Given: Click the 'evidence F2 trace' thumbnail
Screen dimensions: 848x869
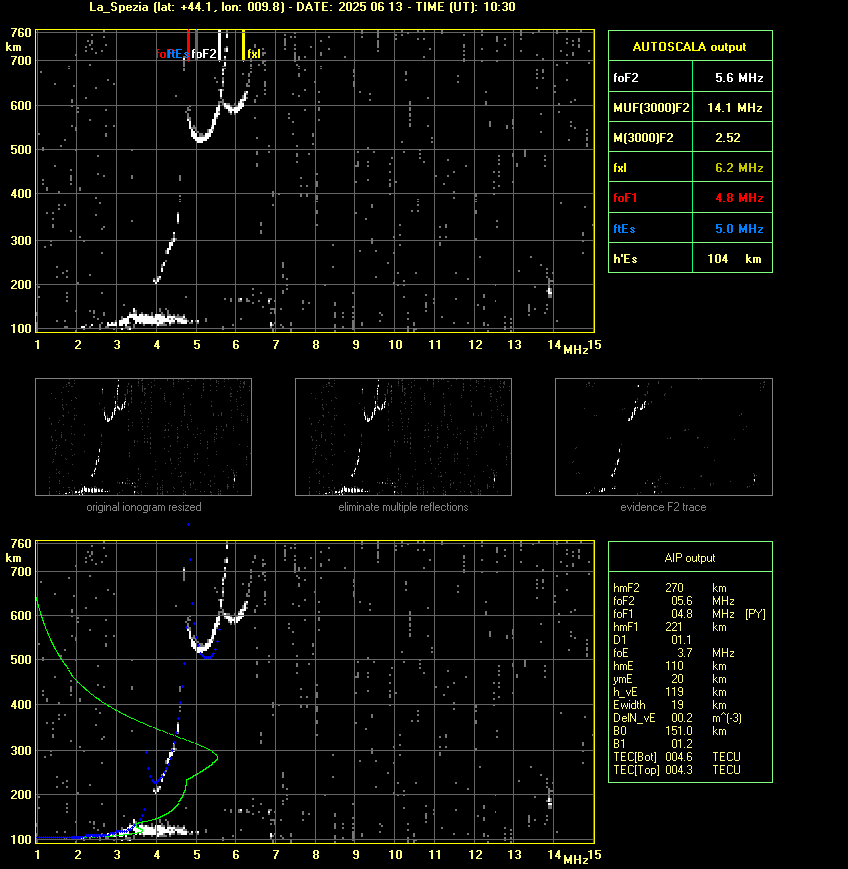Looking at the screenshot, I should 664,437.
